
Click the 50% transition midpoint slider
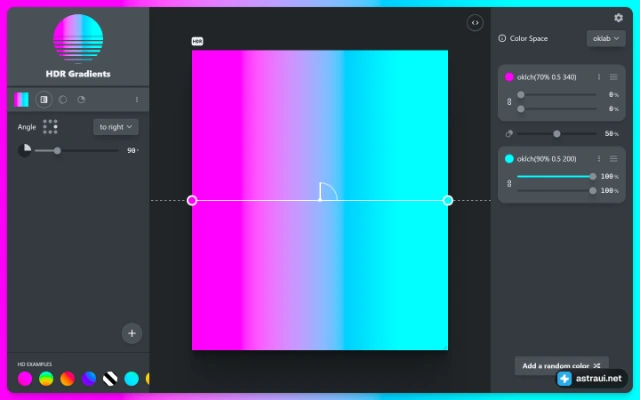click(x=557, y=134)
